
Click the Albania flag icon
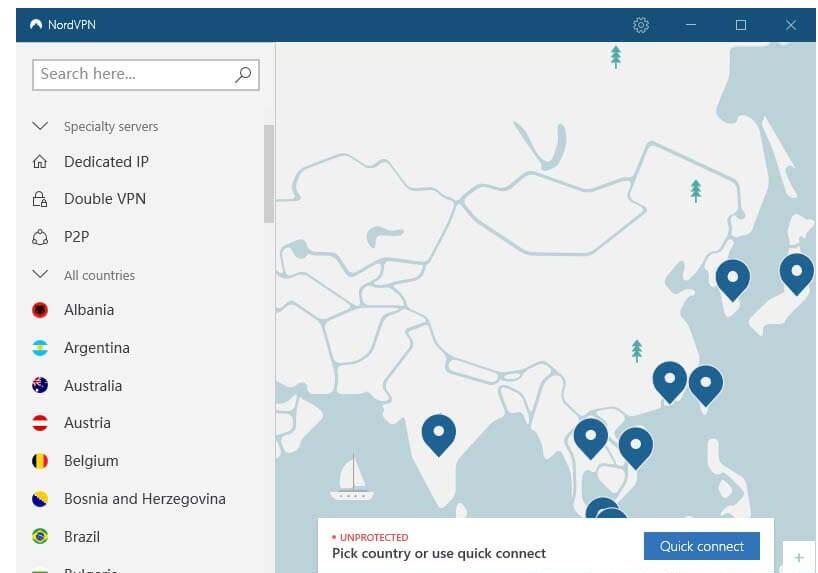tap(40, 310)
